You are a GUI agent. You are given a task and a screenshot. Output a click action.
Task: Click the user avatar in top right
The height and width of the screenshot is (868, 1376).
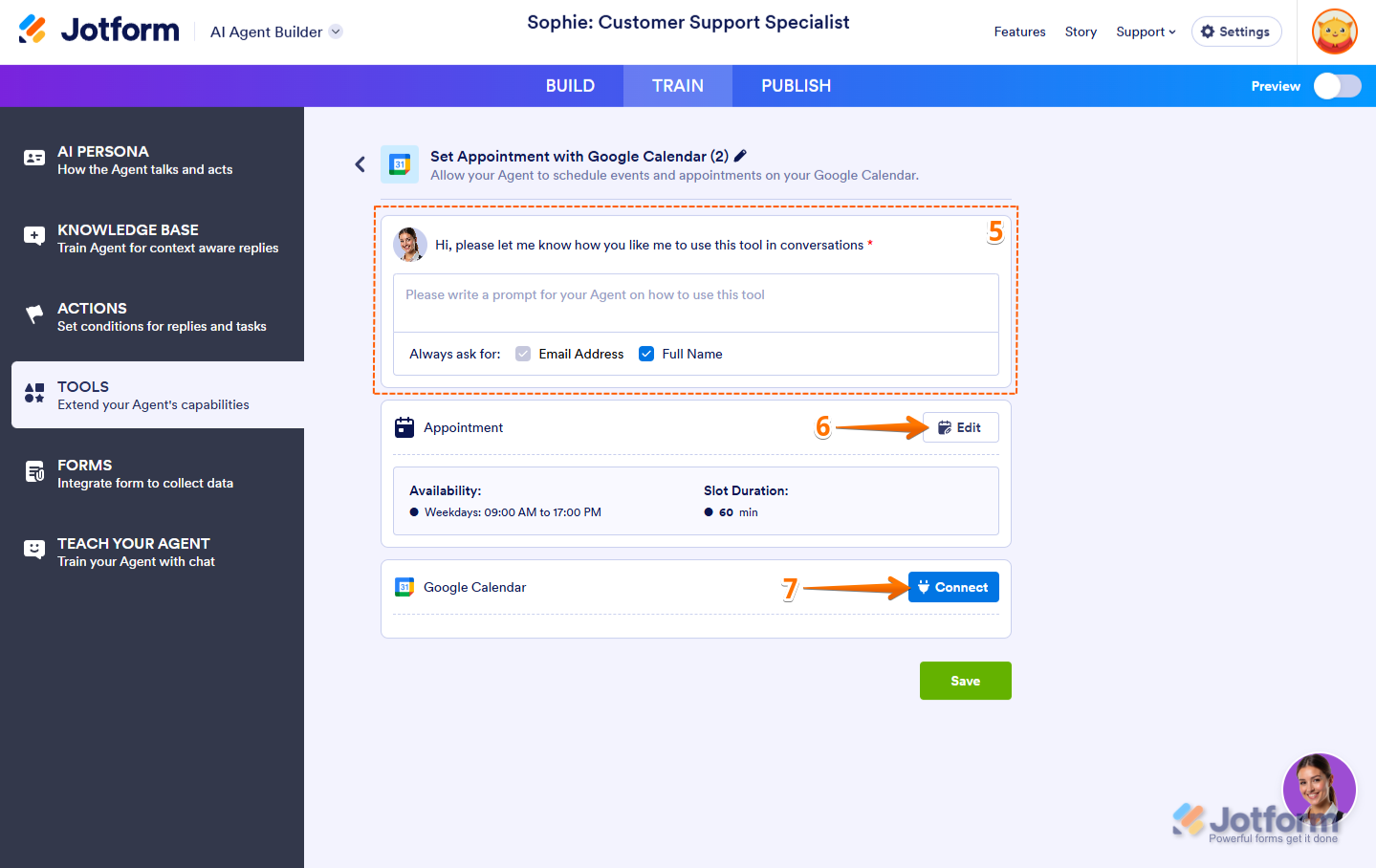[x=1335, y=32]
